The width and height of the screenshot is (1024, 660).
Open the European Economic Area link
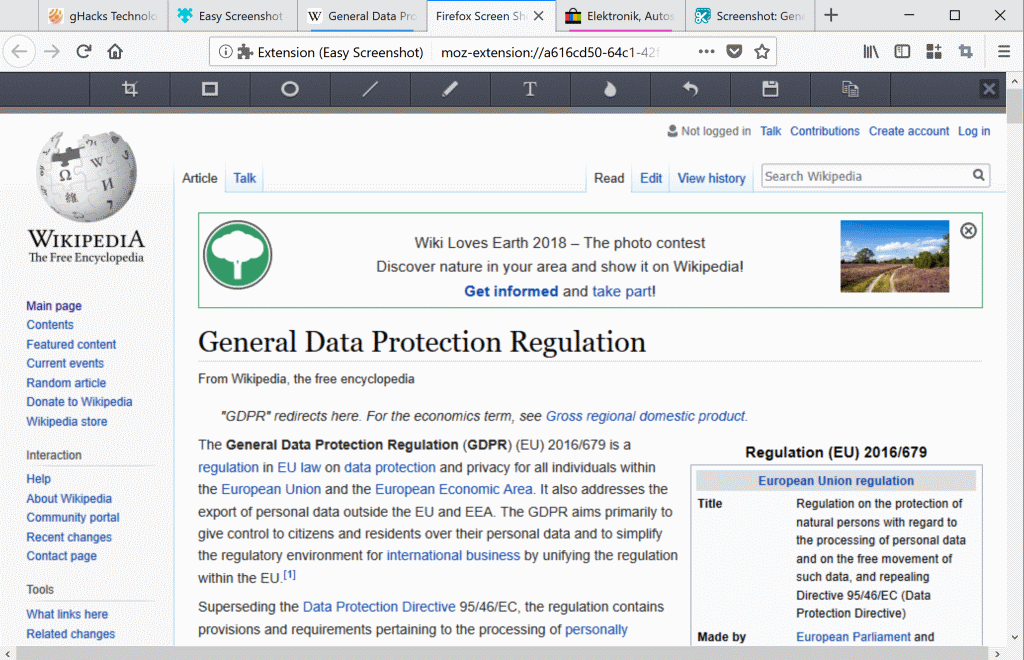[454, 490]
